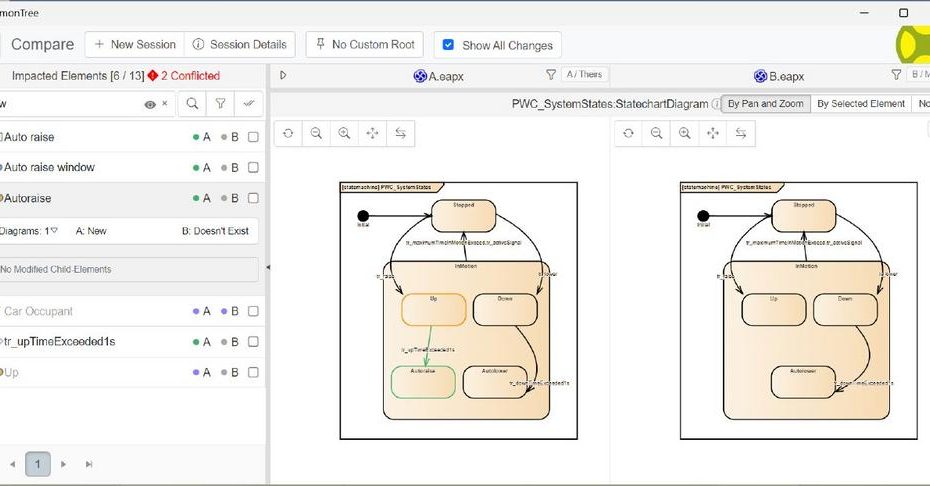
Task: Click the Stopped state in diagram B
Action: tap(804, 216)
